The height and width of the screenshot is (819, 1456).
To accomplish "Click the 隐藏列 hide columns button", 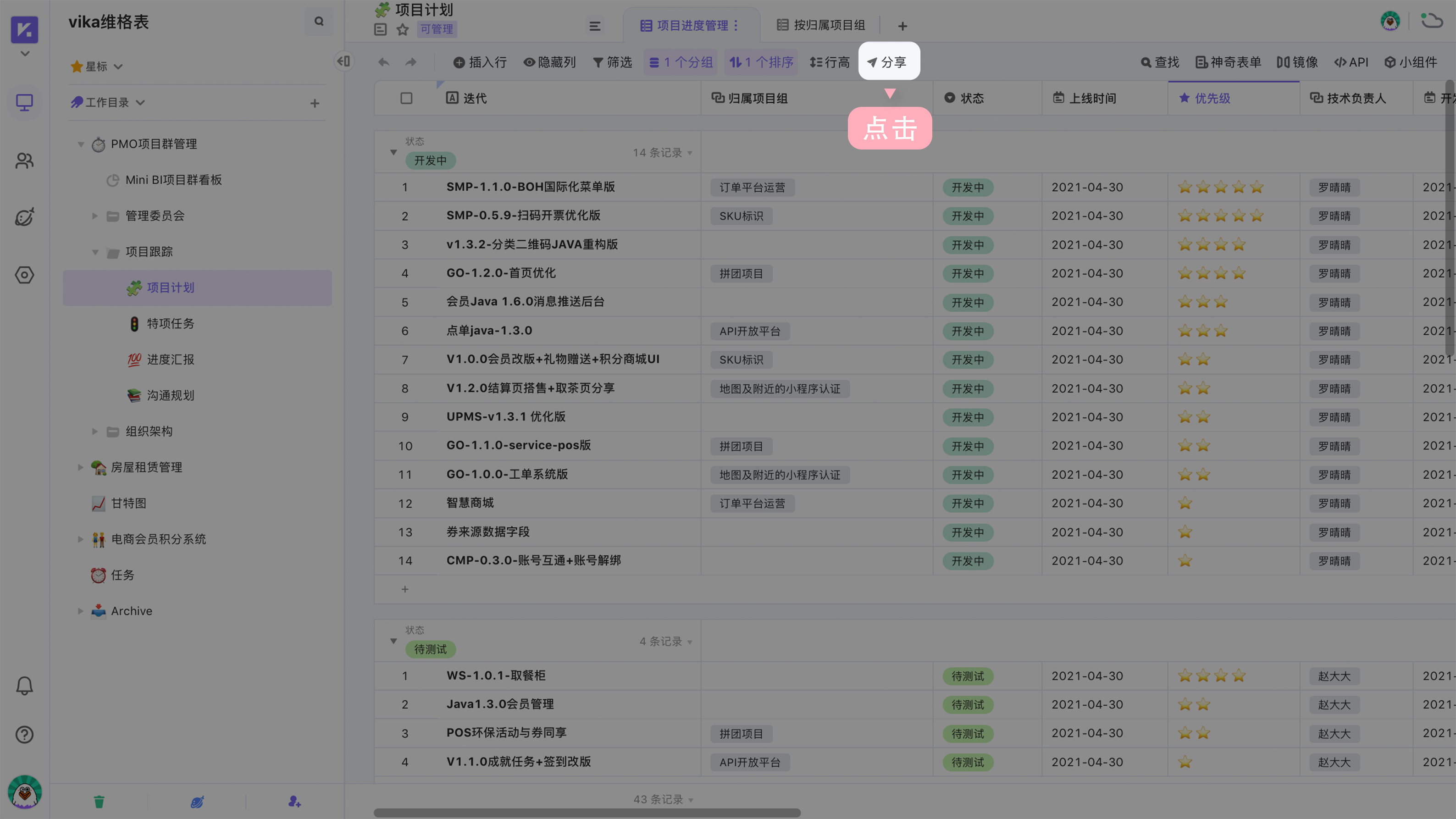I will [549, 62].
